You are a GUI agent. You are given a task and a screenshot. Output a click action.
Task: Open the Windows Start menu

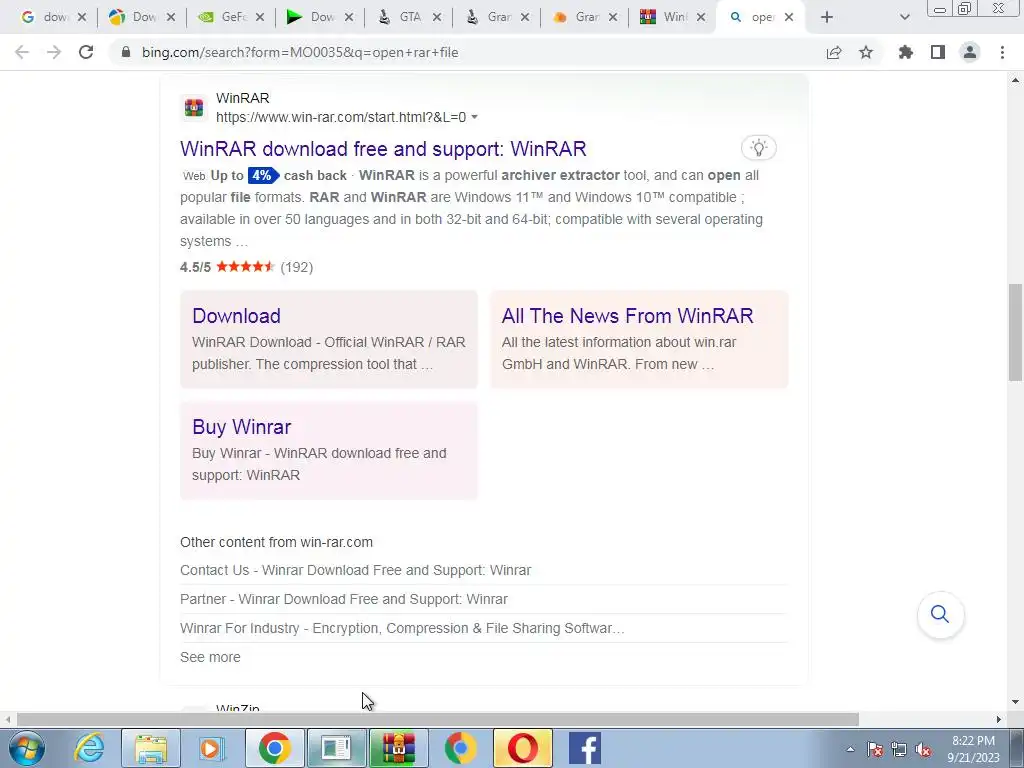(27, 748)
